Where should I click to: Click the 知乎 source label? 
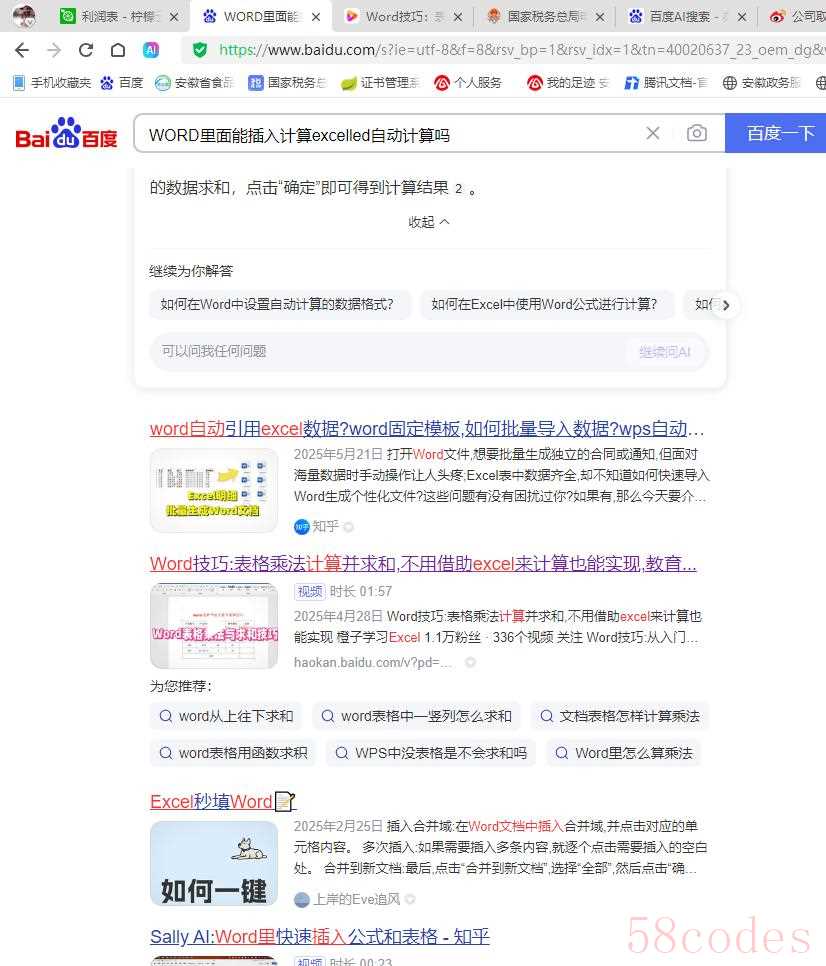[x=323, y=527]
